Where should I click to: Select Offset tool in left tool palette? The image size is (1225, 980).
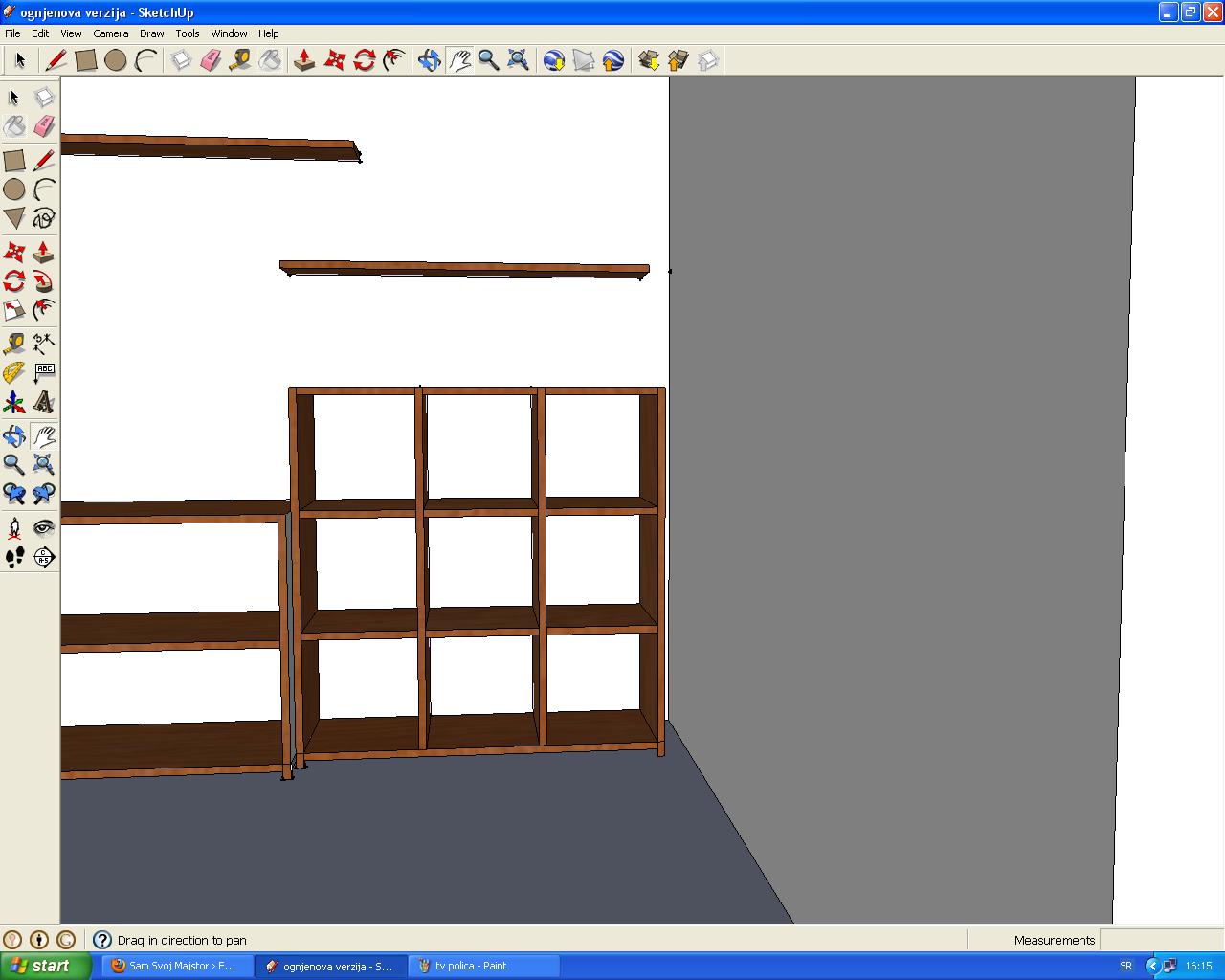tap(43, 310)
